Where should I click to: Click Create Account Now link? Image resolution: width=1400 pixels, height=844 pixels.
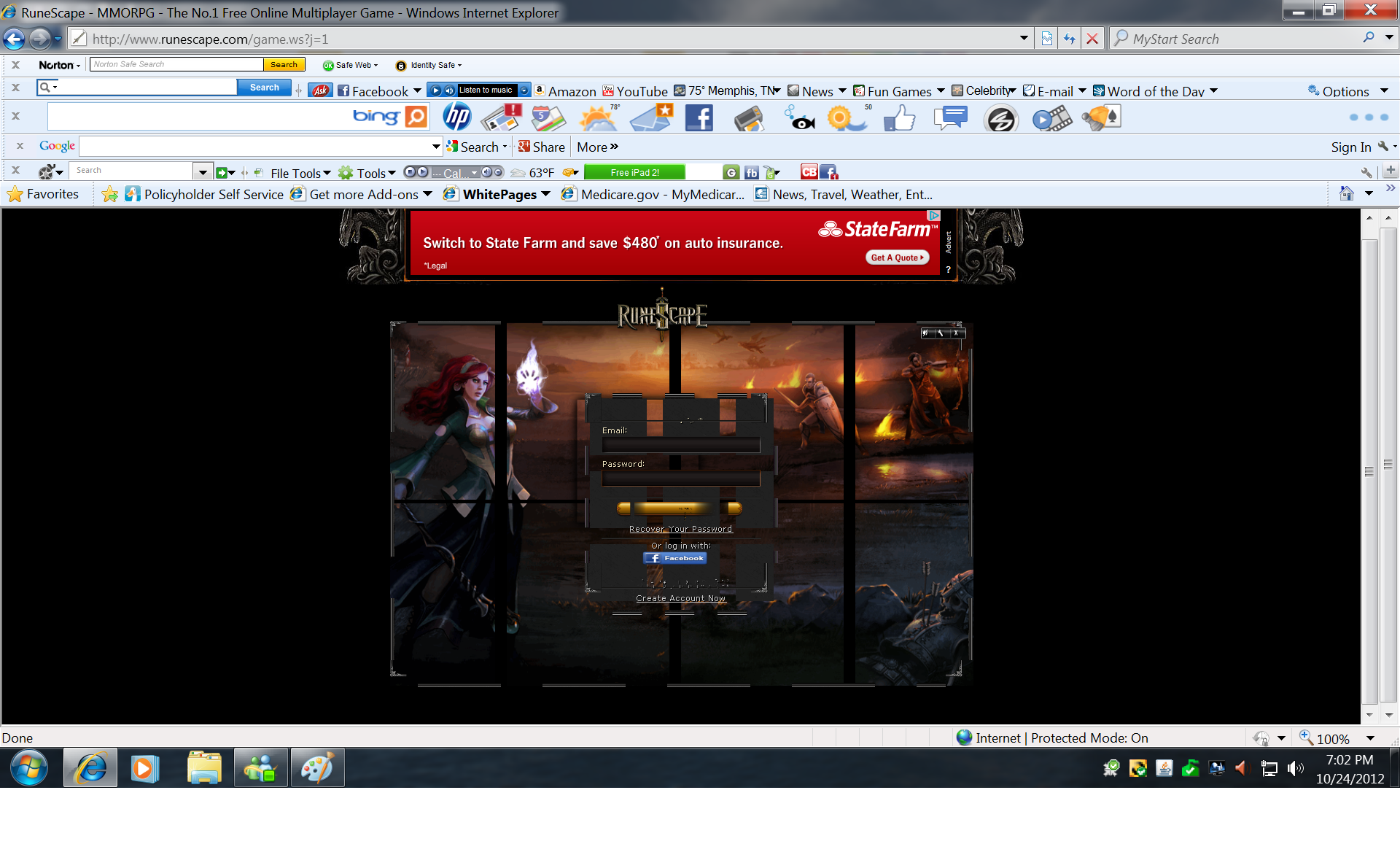680,598
